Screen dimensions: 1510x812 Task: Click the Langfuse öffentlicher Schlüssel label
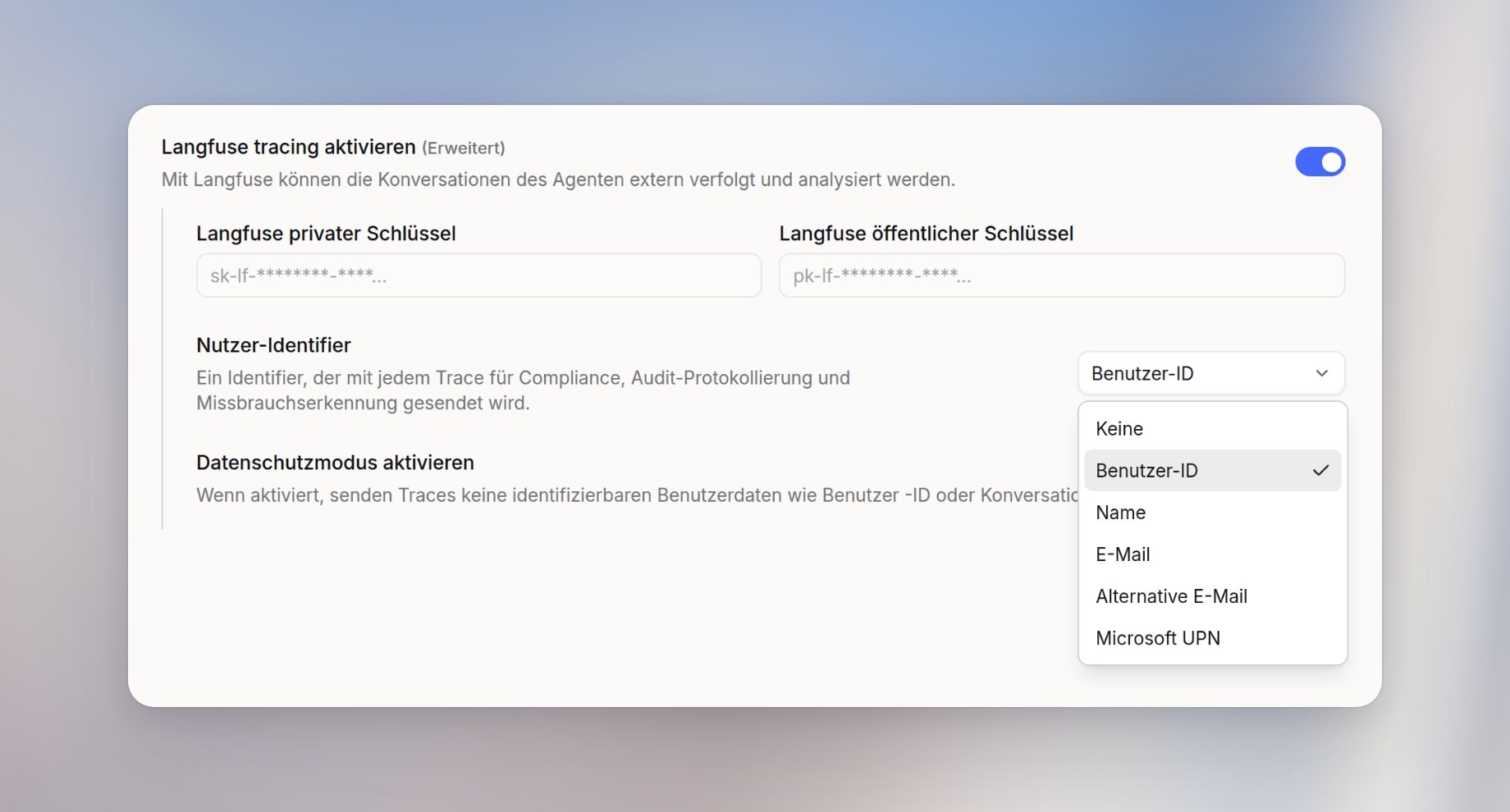click(926, 234)
